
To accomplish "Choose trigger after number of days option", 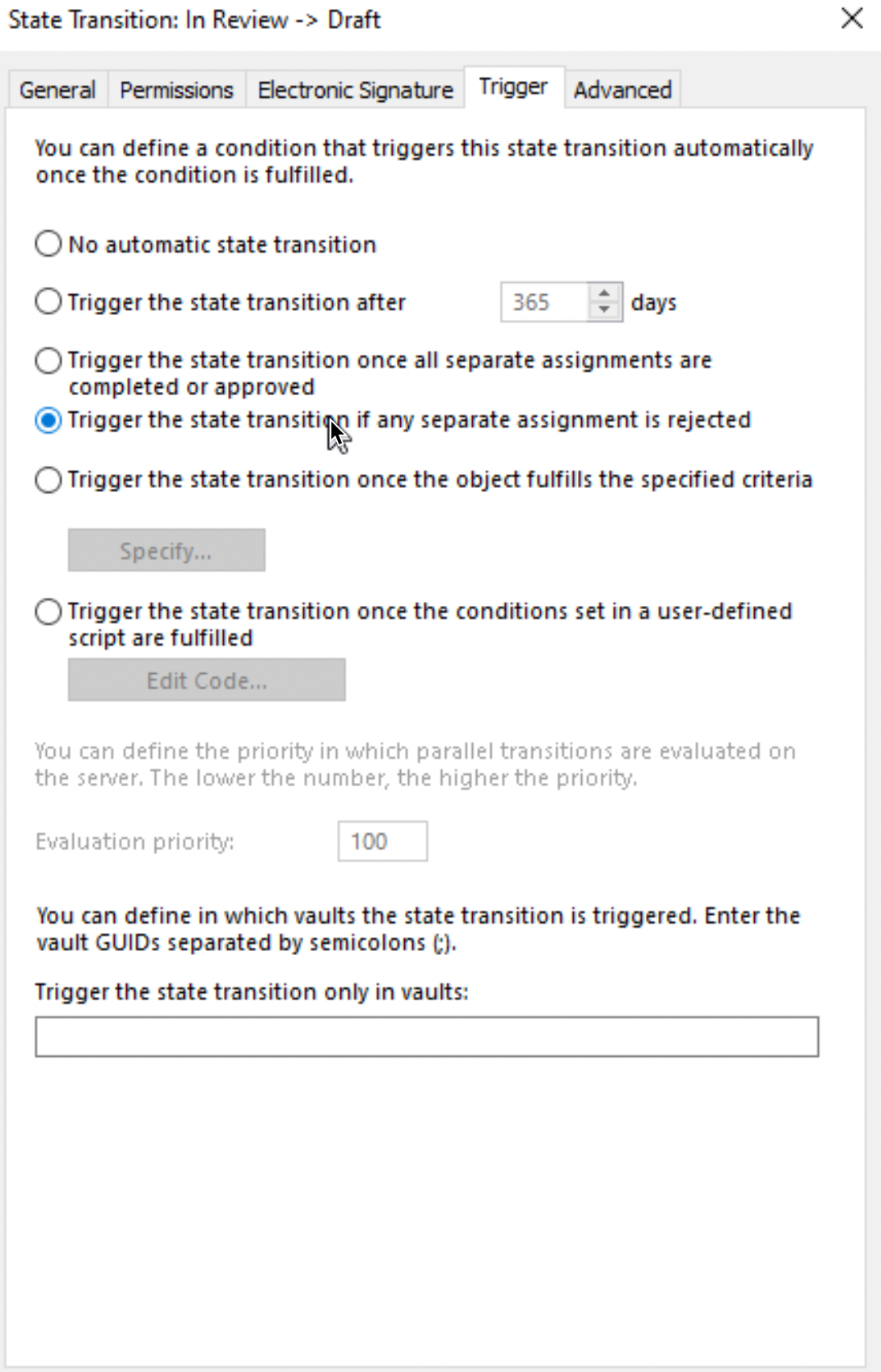I will (x=48, y=302).
